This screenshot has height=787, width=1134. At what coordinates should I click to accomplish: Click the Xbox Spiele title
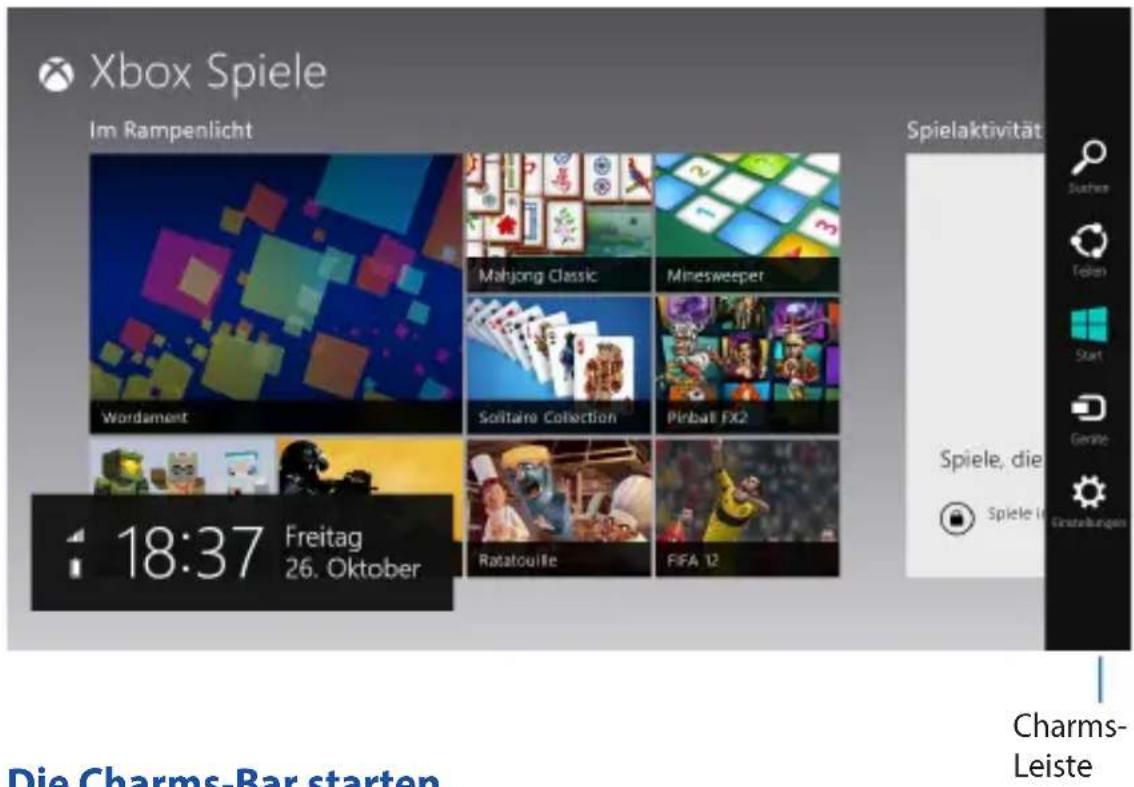point(208,72)
